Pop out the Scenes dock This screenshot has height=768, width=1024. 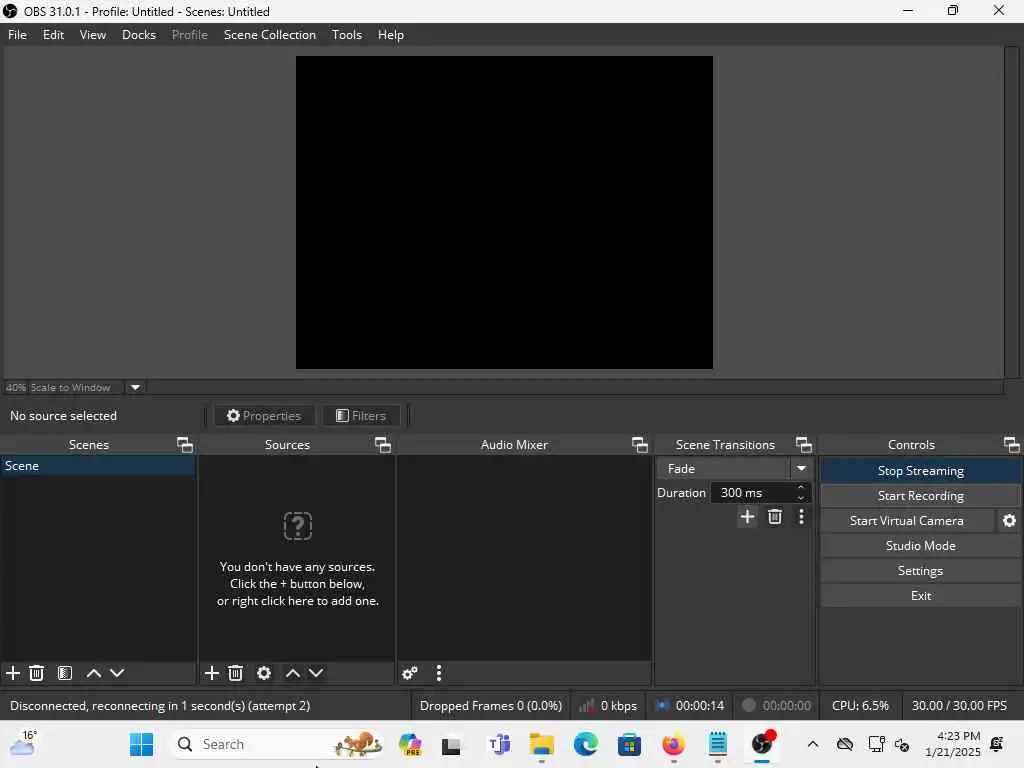[x=185, y=445]
